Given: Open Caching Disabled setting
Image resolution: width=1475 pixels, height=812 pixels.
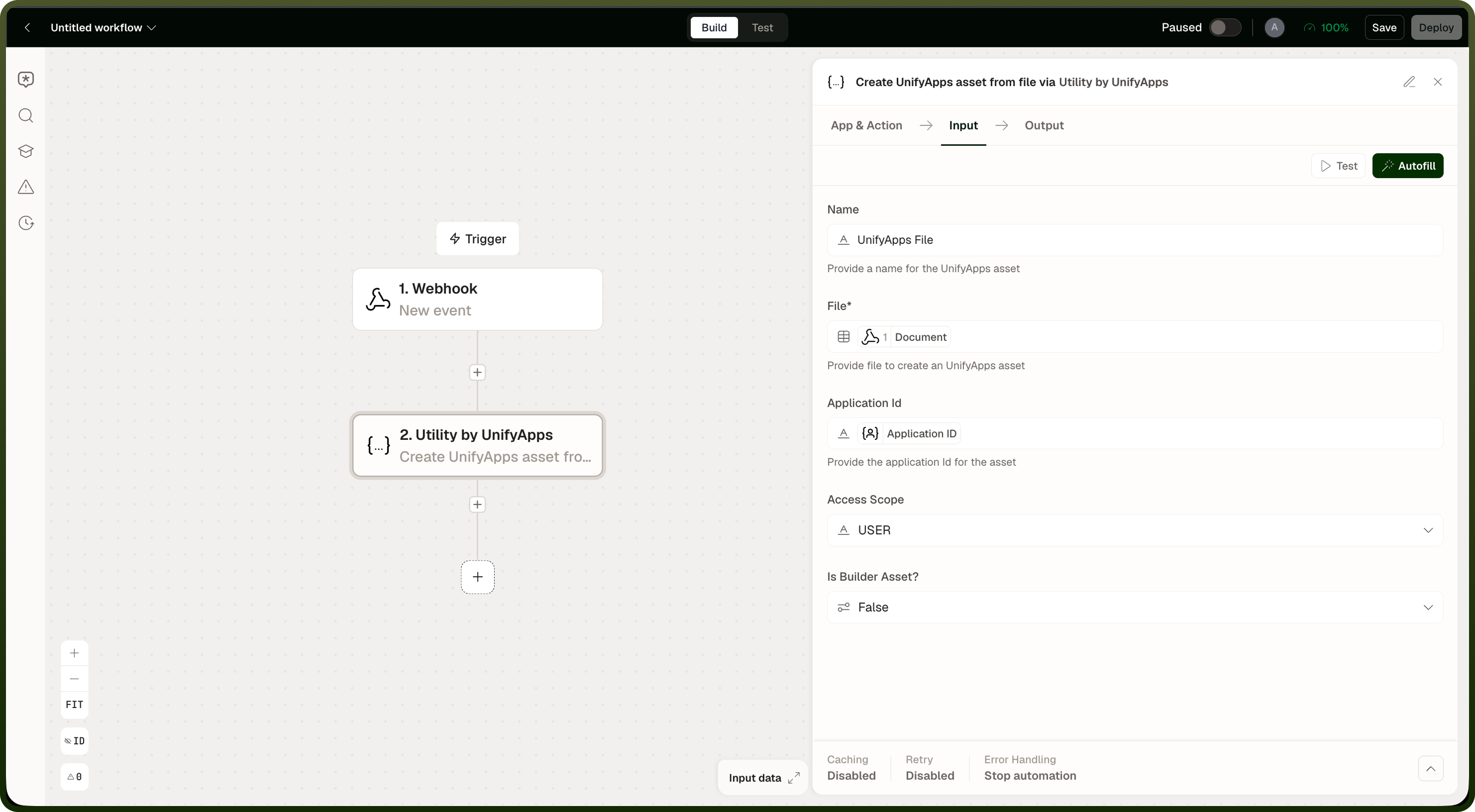Looking at the screenshot, I should pos(851,768).
